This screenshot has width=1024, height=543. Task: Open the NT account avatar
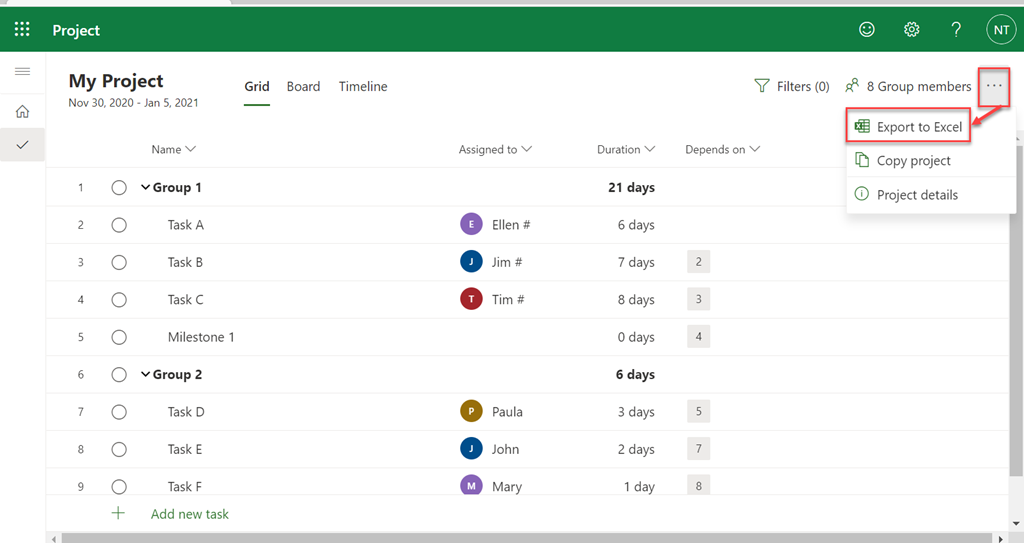[1001, 30]
